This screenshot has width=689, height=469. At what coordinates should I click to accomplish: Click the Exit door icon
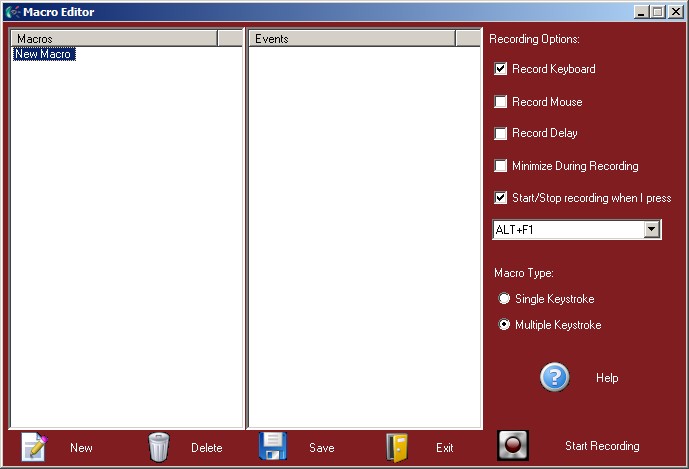point(397,447)
